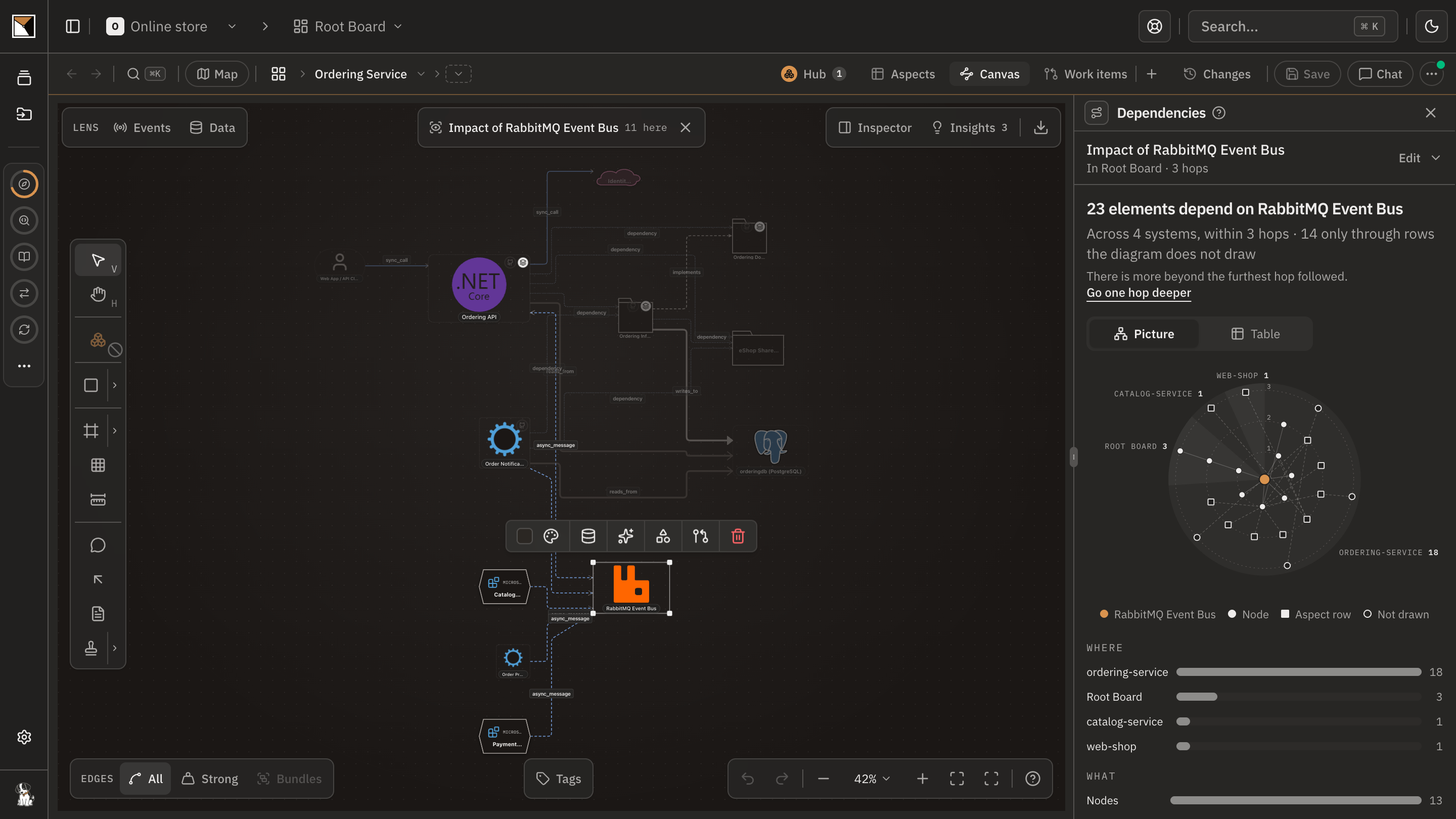This screenshot has width=1456, height=819.
Task: Click the AI sparkles action in node toolbar
Action: click(x=626, y=536)
